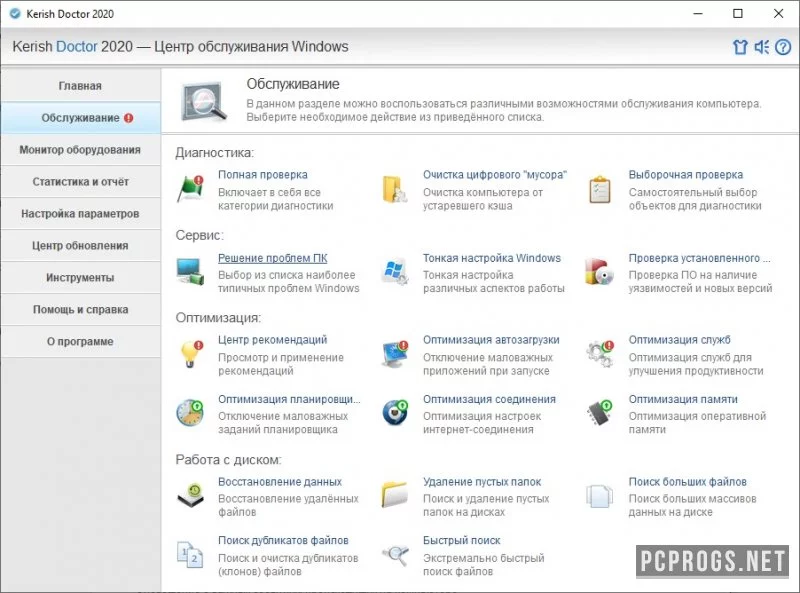Open Оптимизация планировщи... link
This screenshot has width=800, height=593.
point(289,400)
